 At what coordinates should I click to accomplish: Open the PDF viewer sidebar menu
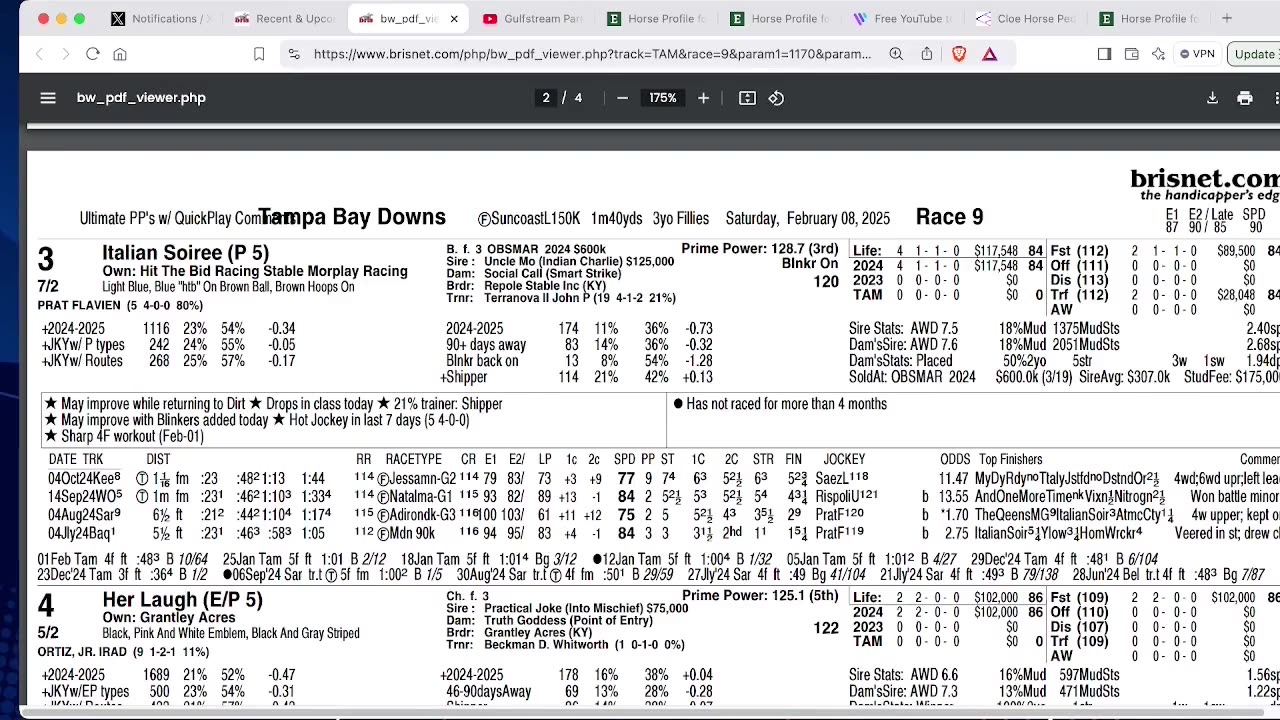(48, 98)
